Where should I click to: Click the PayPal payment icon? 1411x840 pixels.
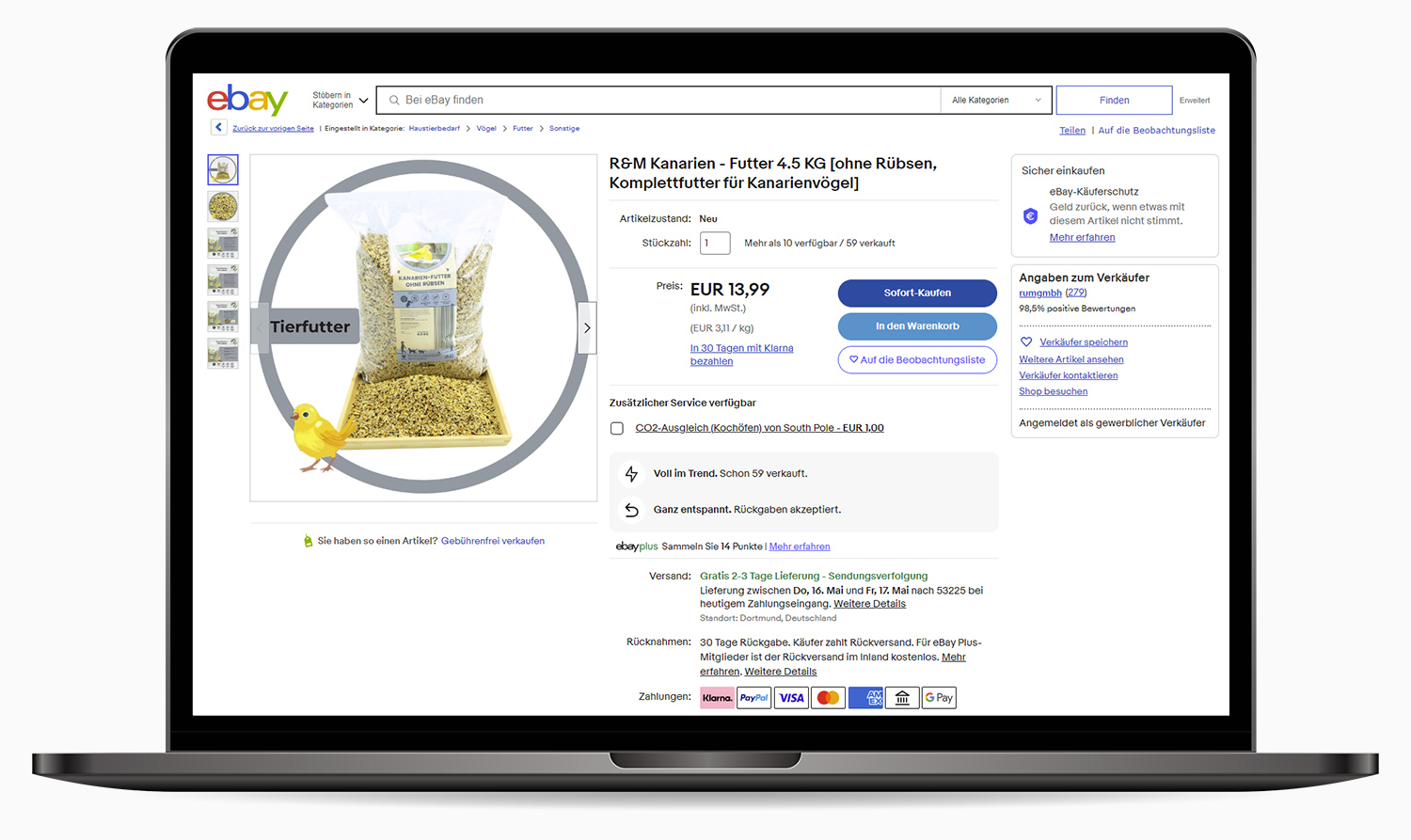pos(753,698)
